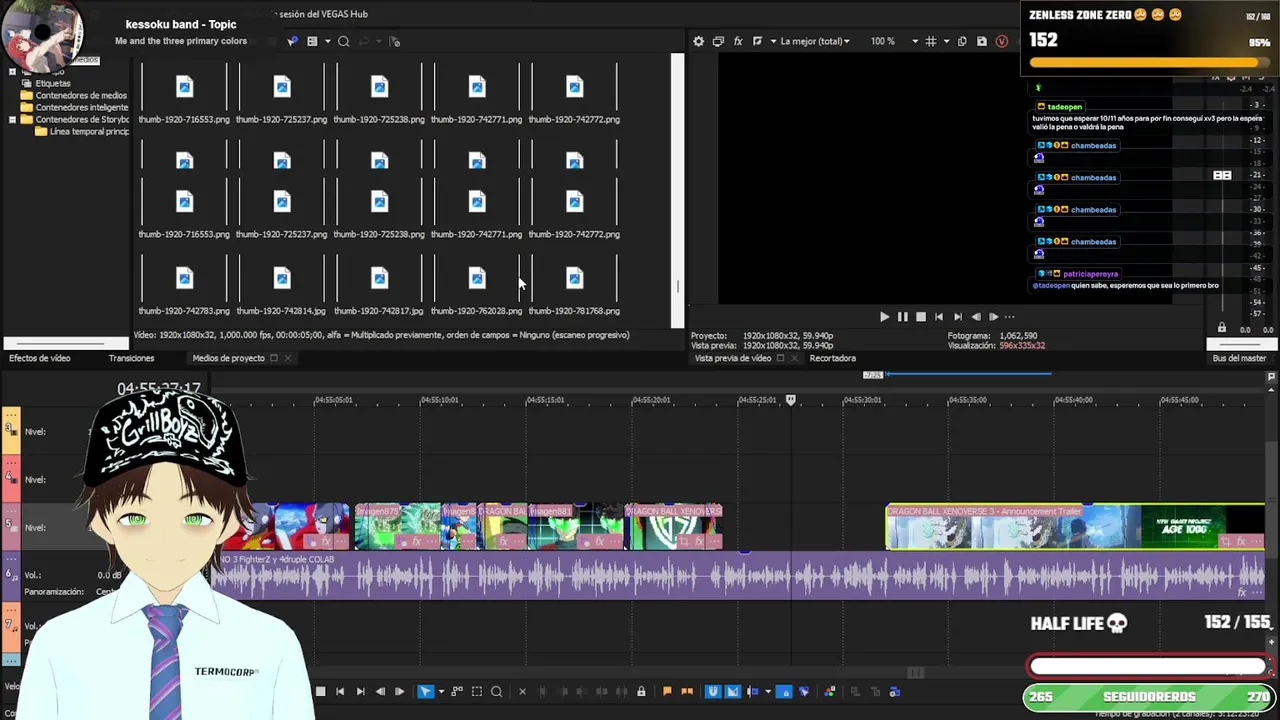The width and height of the screenshot is (1280, 720).
Task: Select Línea temporal principal storyboard item
Action: coord(89,131)
